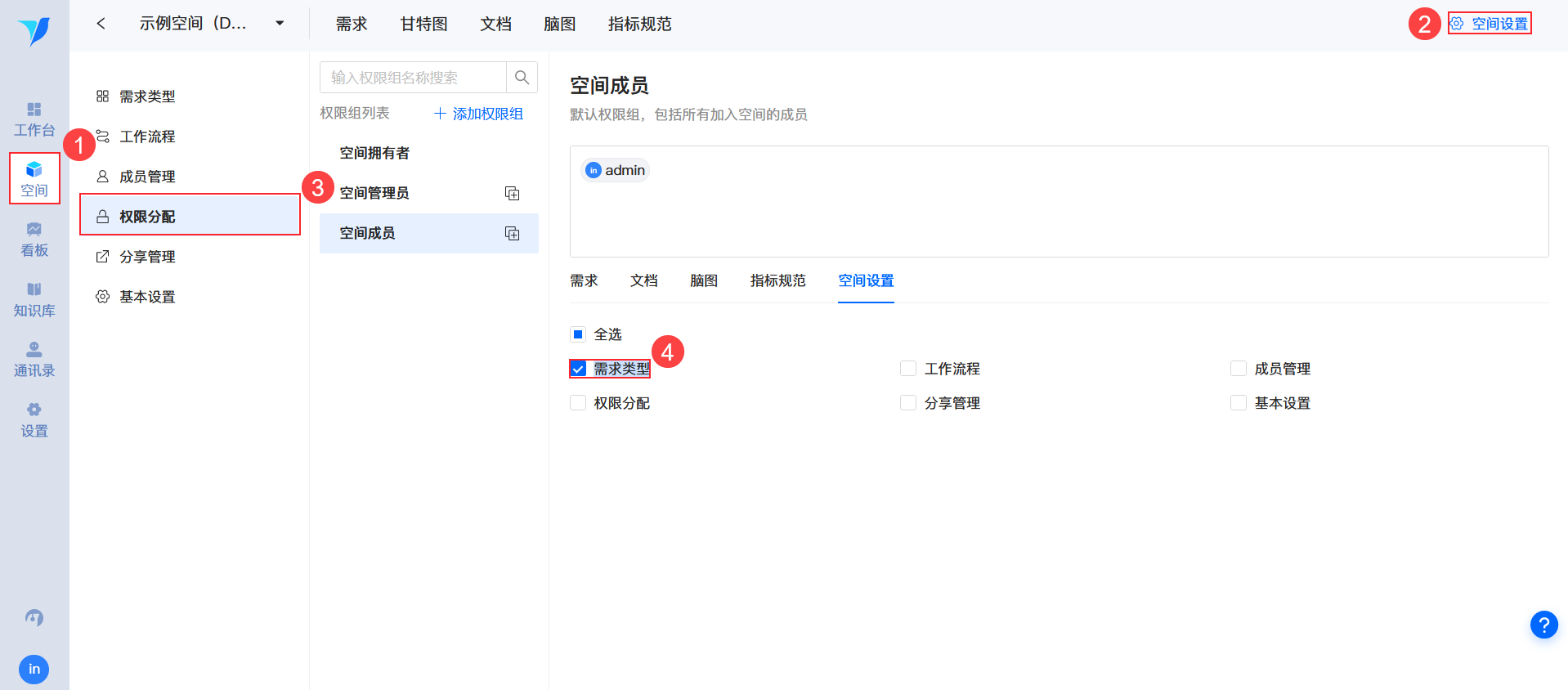Image resolution: width=1568 pixels, height=690 pixels.
Task: Open the 脑图 top navigation tab
Action: 559,25
